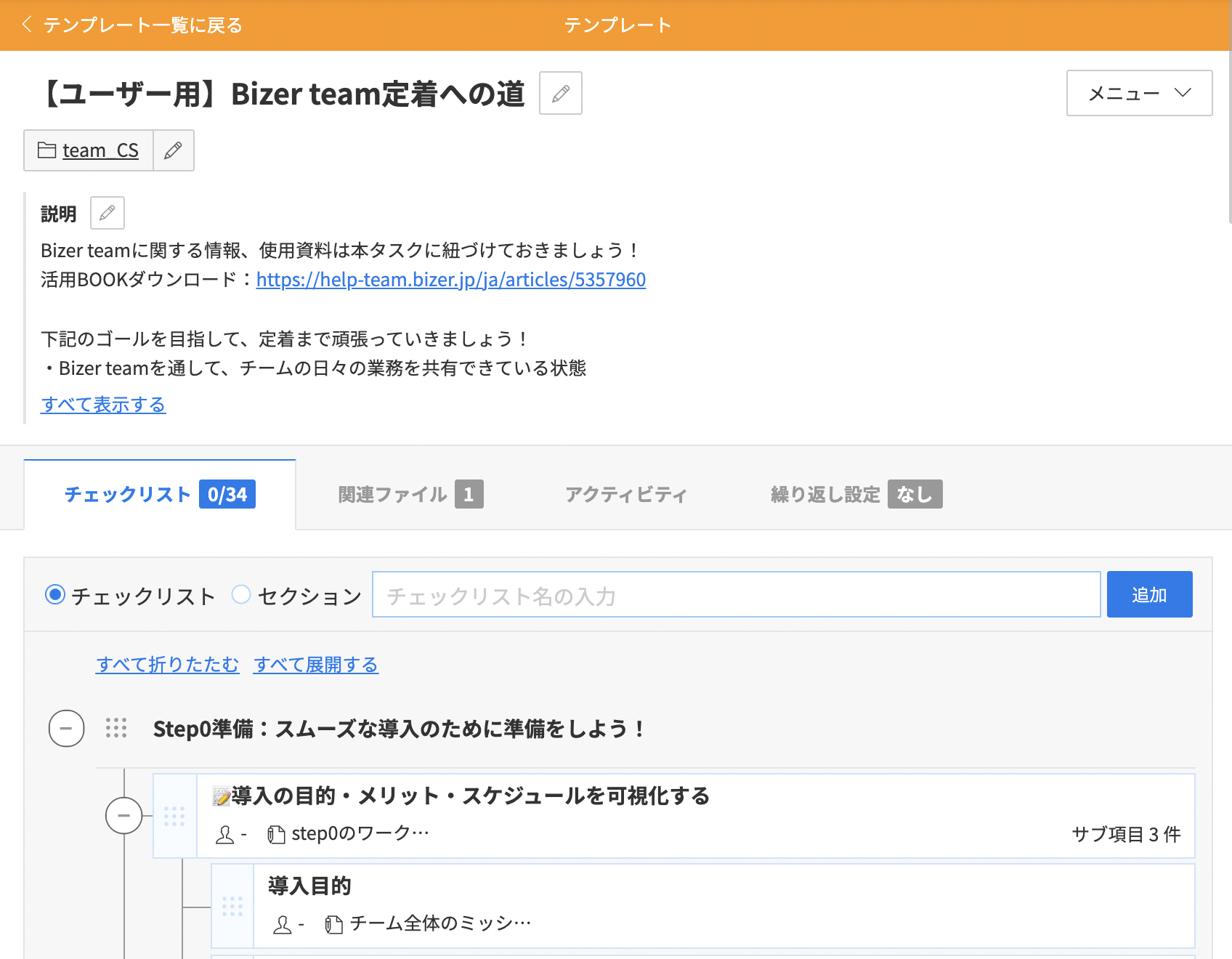
Task: Click assignee icon on 導入目的 sub-item
Action: (283, 925)
